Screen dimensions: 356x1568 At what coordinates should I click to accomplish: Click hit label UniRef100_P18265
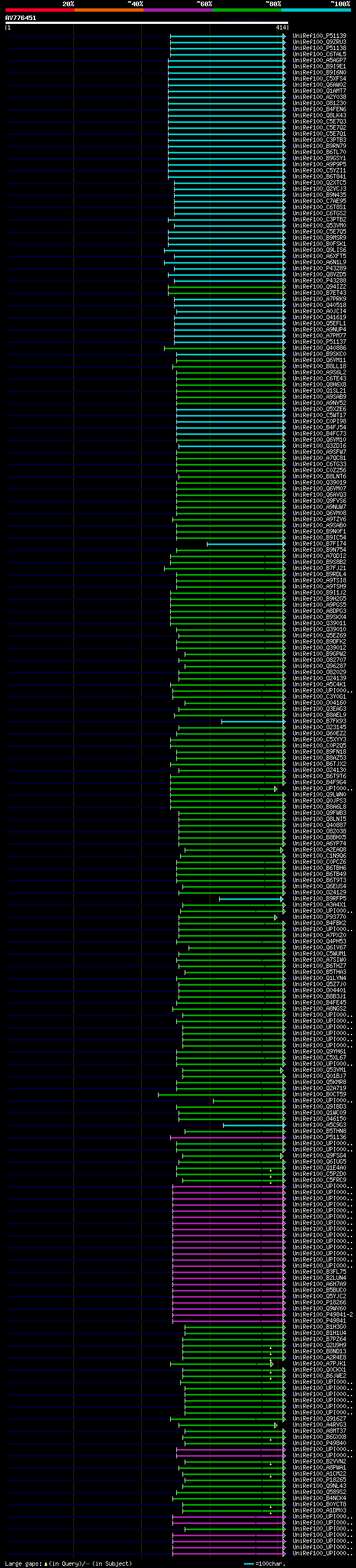tap(319, 1480)
